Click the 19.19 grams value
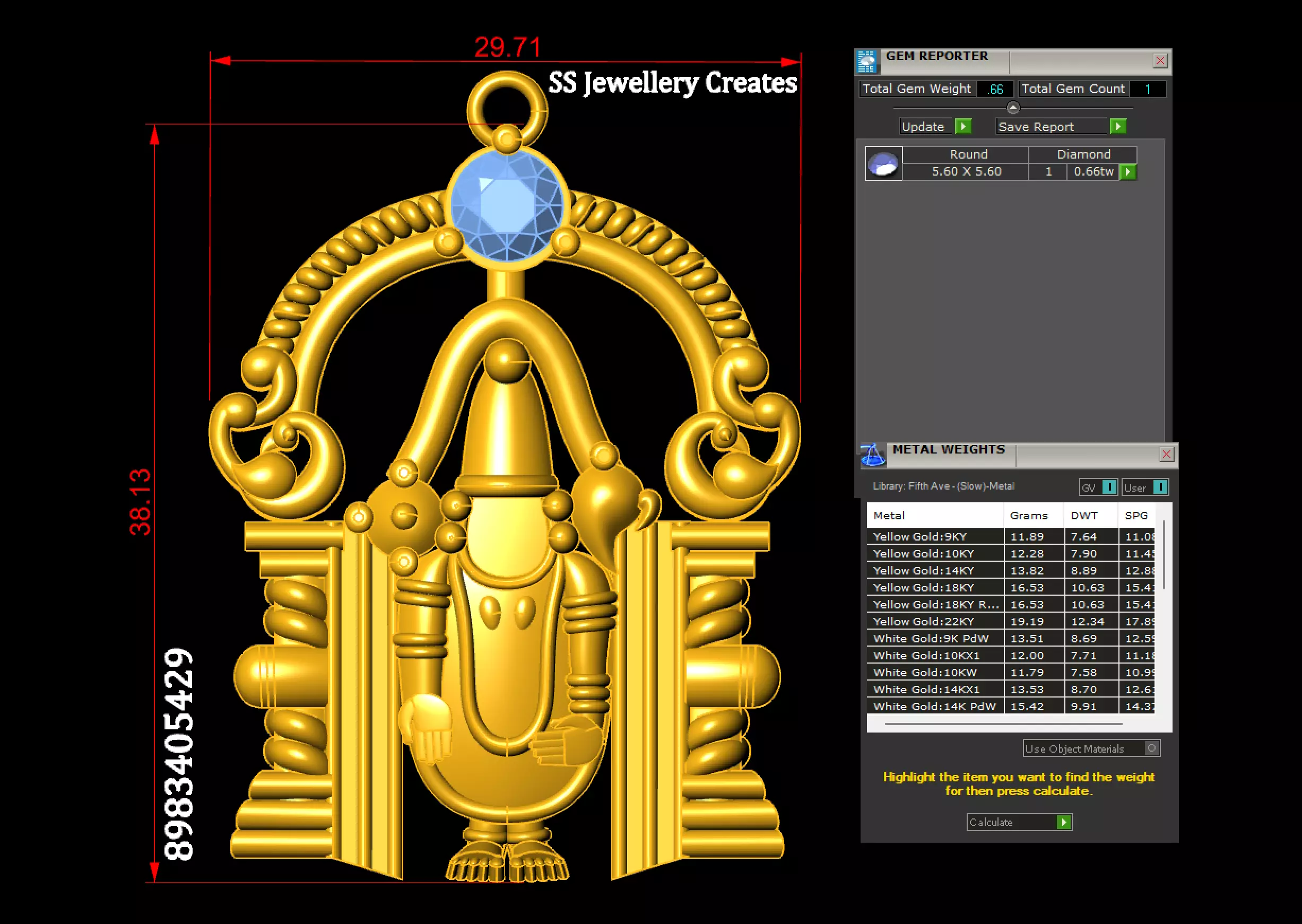The image size is (1302, 924). coord(1027,621)
